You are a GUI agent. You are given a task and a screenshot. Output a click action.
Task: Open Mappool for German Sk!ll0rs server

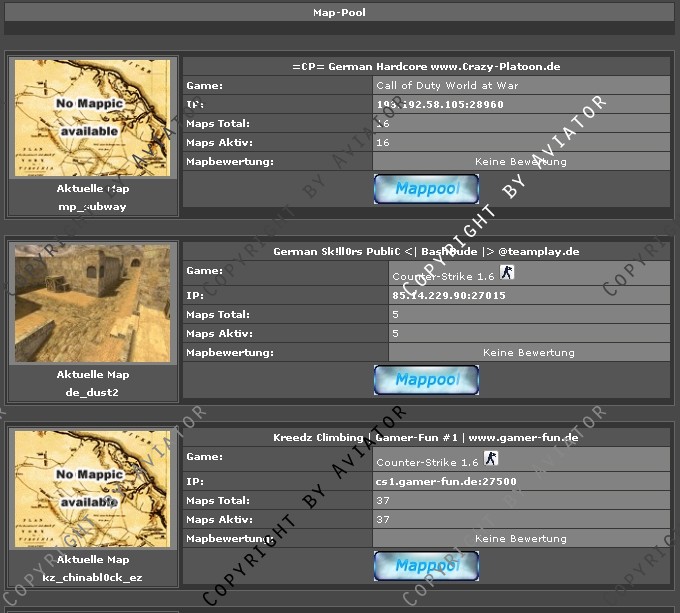[x=426, y=379]
